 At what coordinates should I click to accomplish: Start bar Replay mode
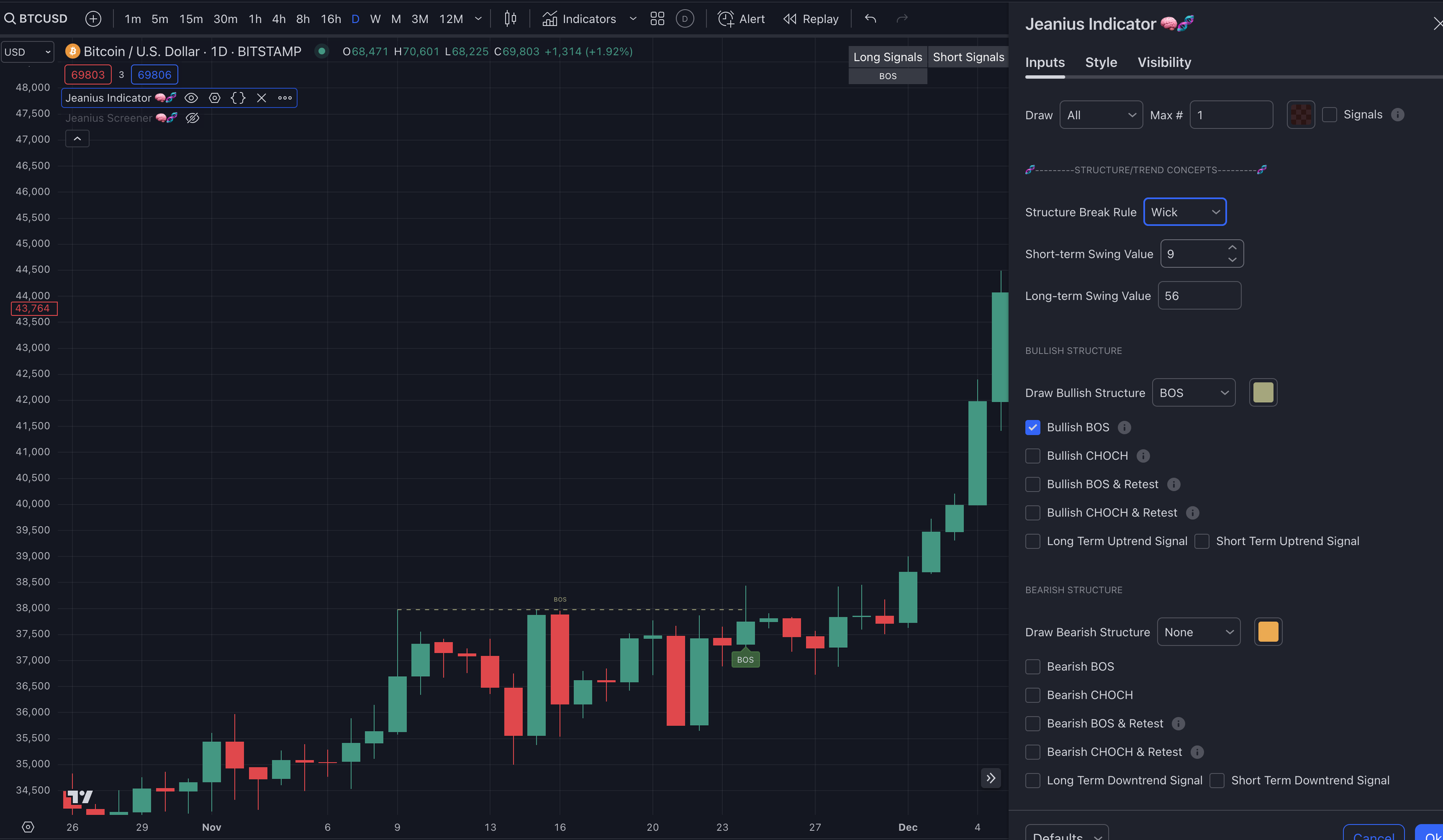tap(810, 19)
